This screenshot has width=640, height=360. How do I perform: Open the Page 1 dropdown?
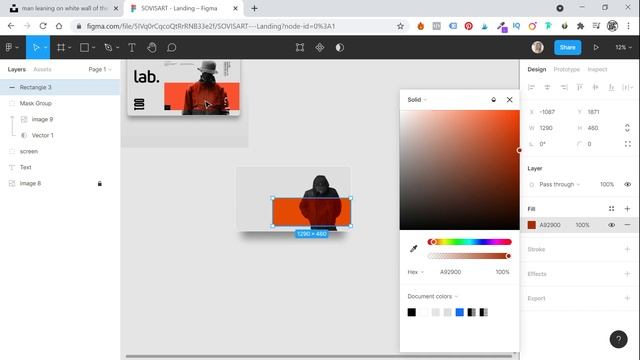(100, 69)
